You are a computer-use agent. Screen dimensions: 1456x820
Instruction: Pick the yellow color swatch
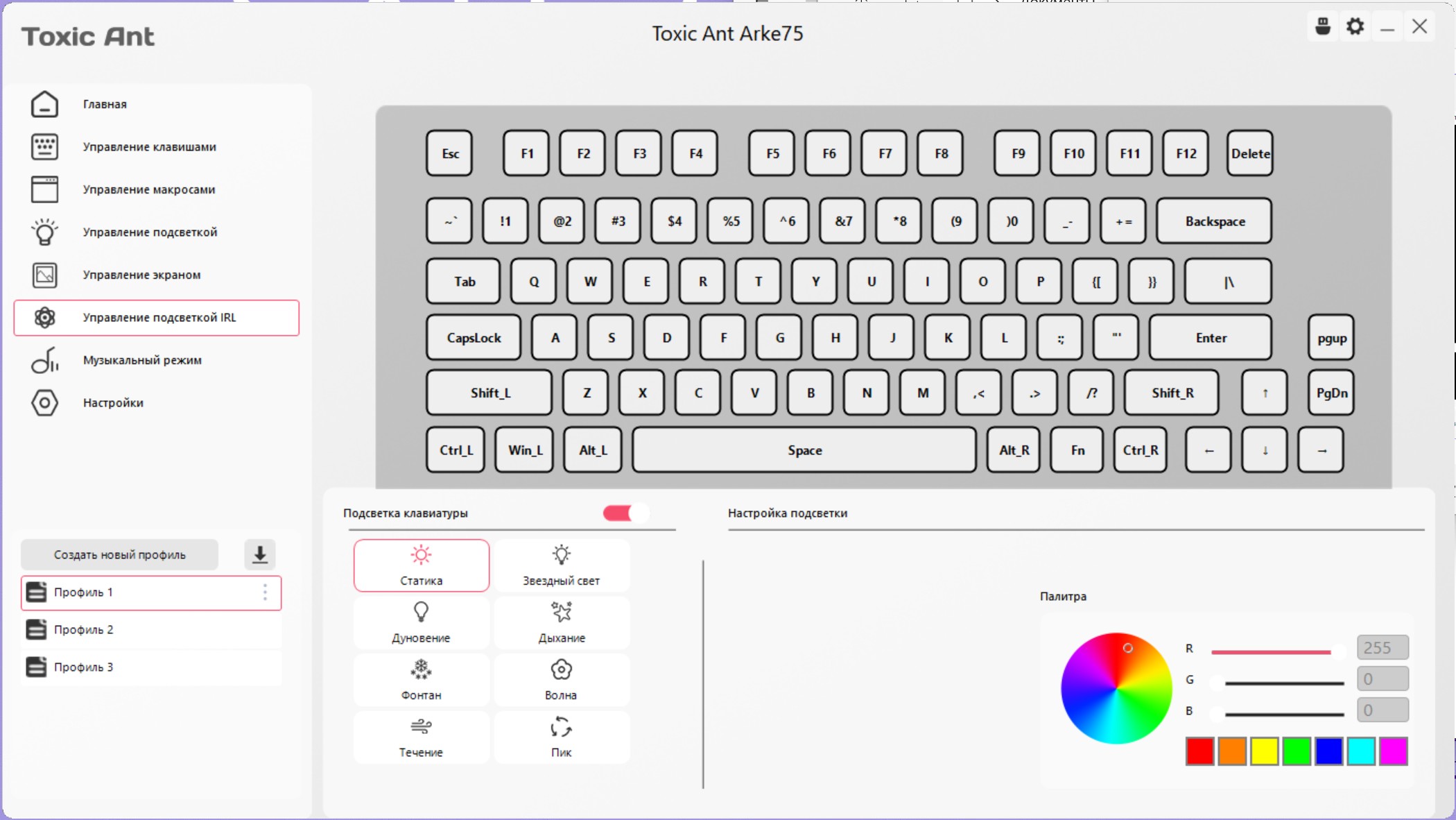click(1265, 751)
